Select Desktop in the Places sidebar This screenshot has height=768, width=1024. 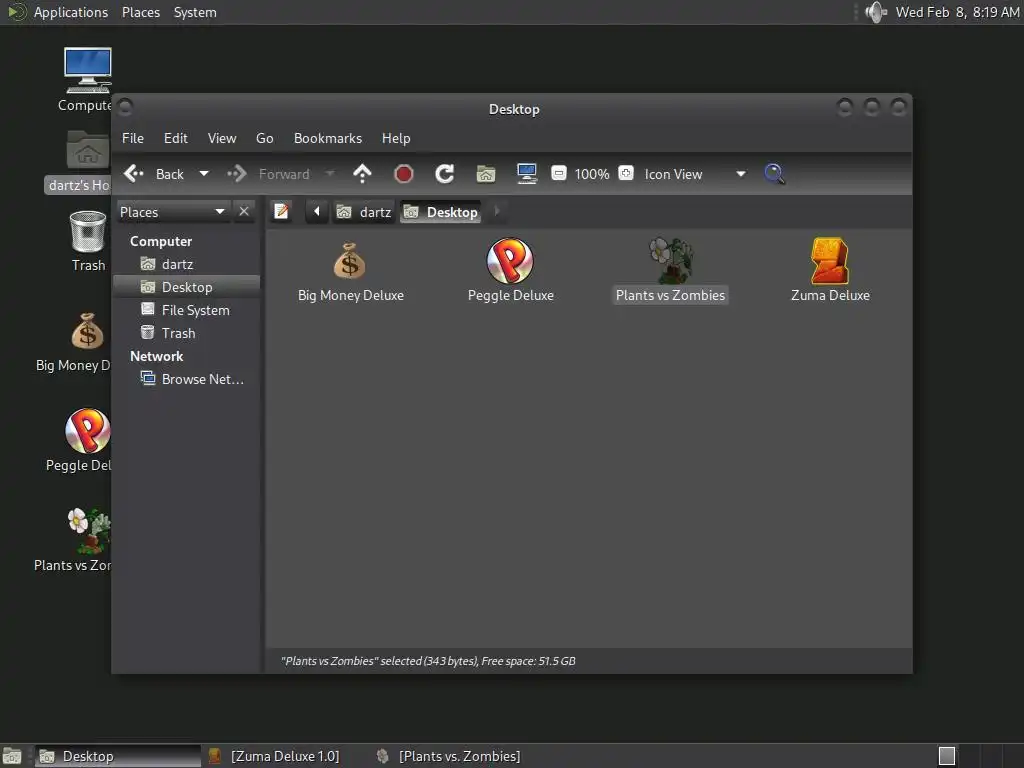(x=186, y=287)
